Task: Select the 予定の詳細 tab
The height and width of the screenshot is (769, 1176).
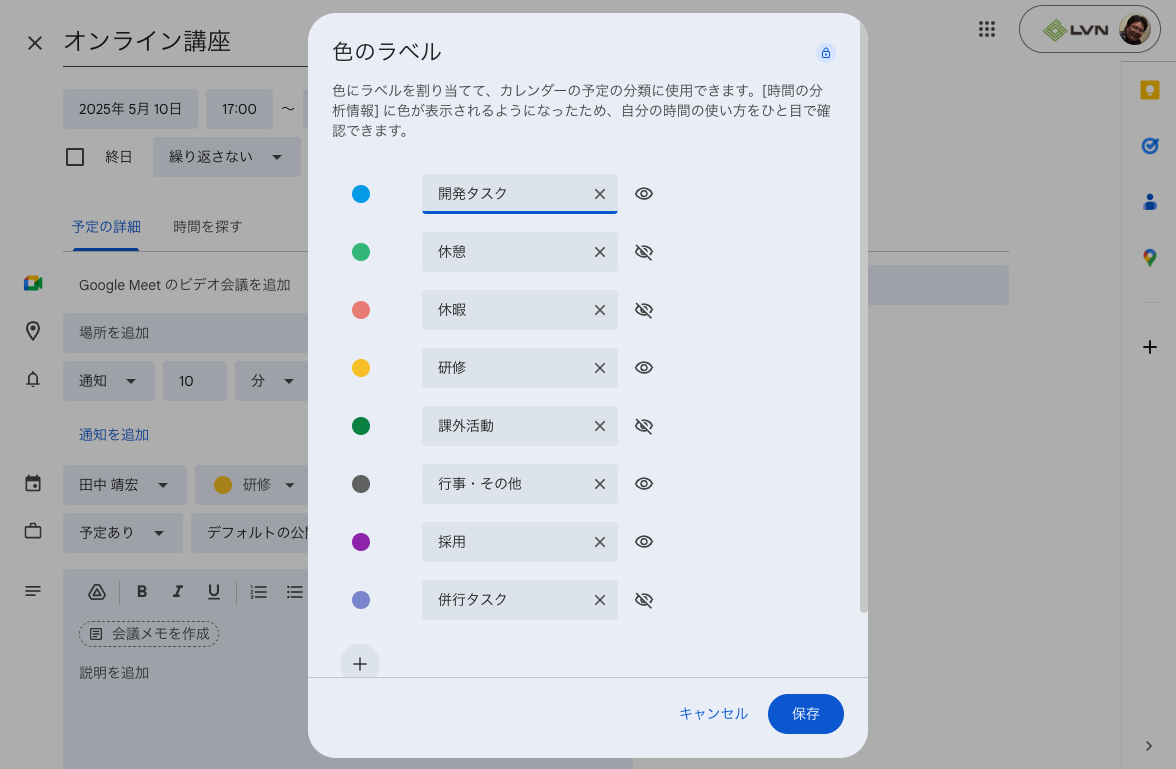Action: 105,227
